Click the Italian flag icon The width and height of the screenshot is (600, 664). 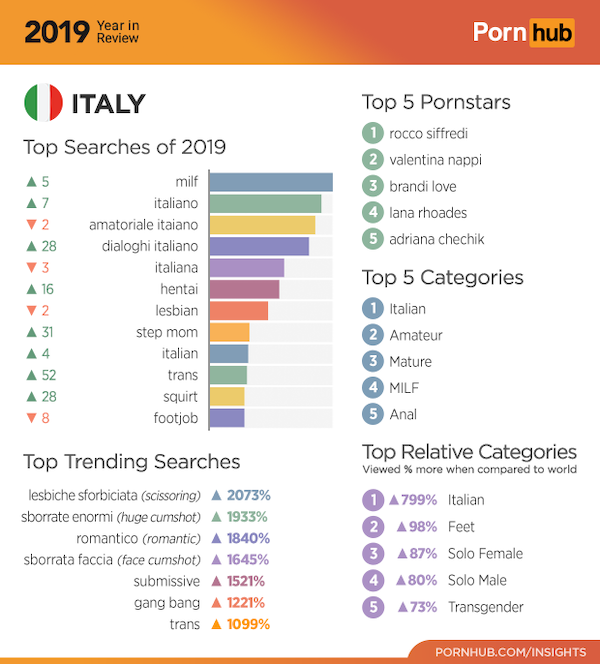pyautogui.click(x=43, y=104)
